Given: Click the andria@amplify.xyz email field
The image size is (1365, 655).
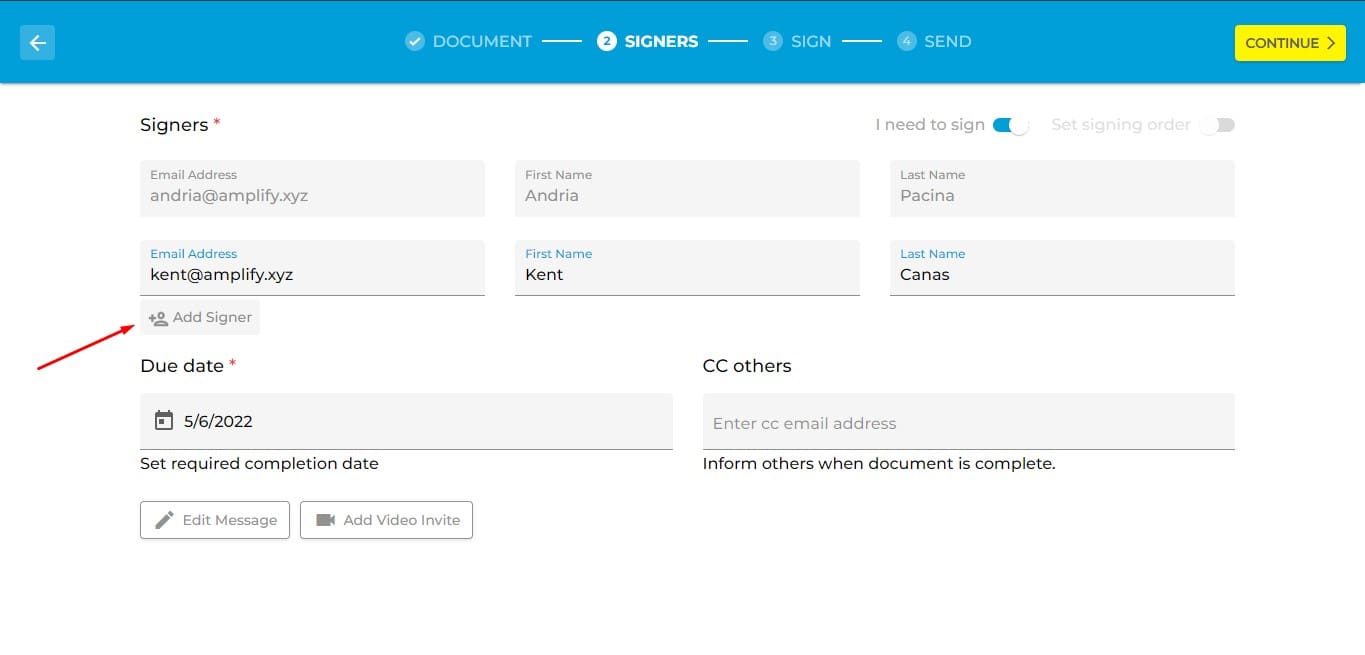Looking at the screenshot, I should pos(312,189).
